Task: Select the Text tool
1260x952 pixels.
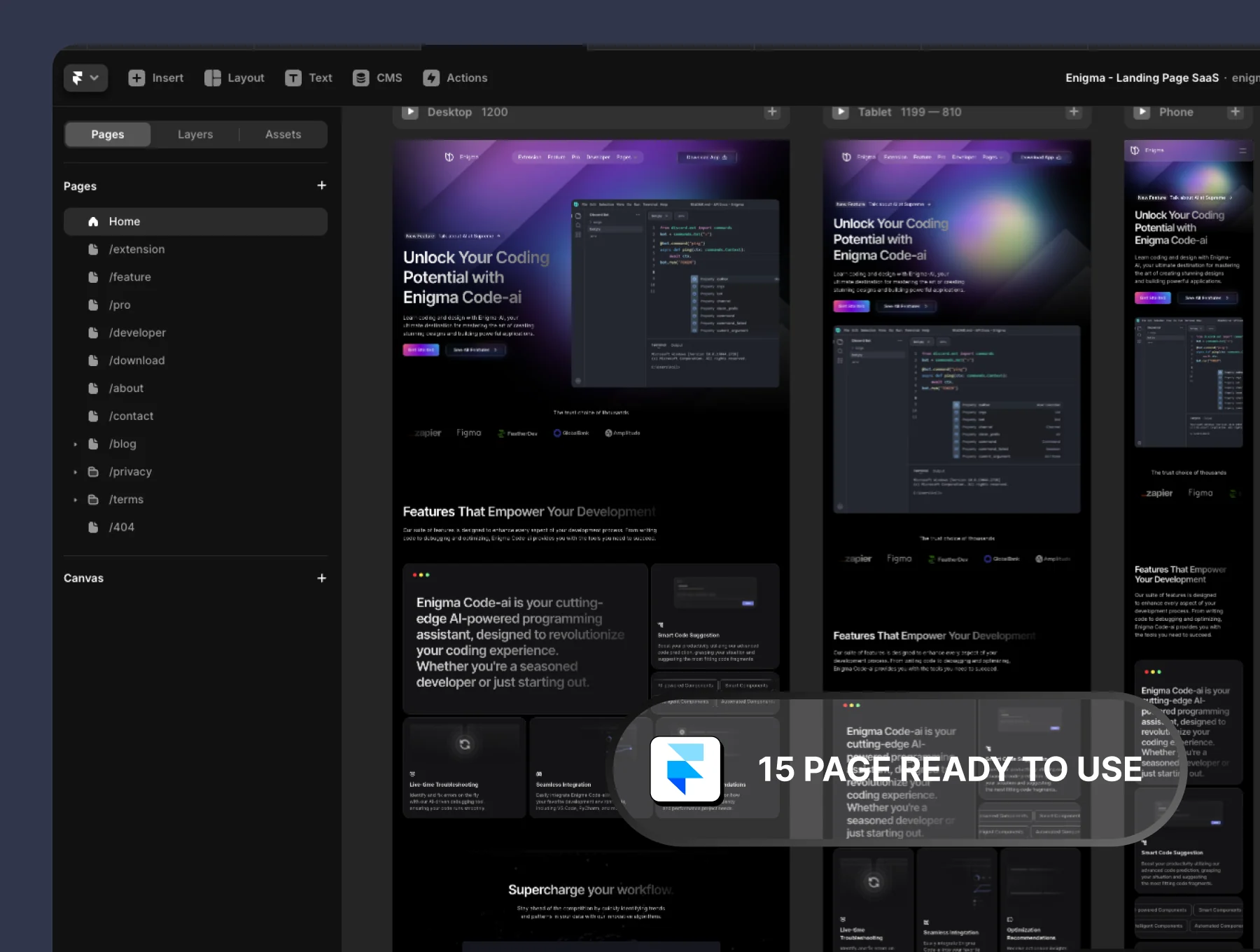Action: click(309, 78)
